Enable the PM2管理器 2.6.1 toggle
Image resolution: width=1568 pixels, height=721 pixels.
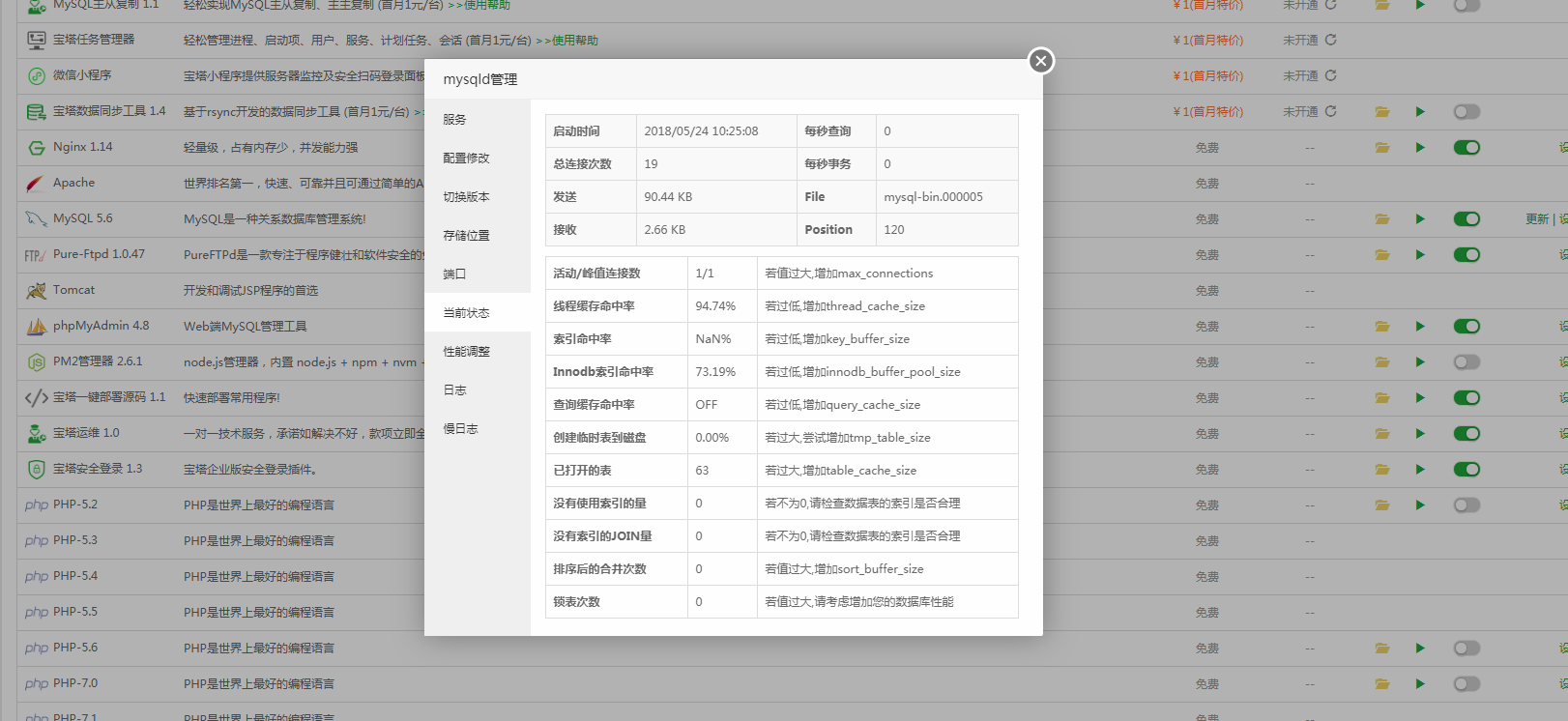tap(1466, 362)
